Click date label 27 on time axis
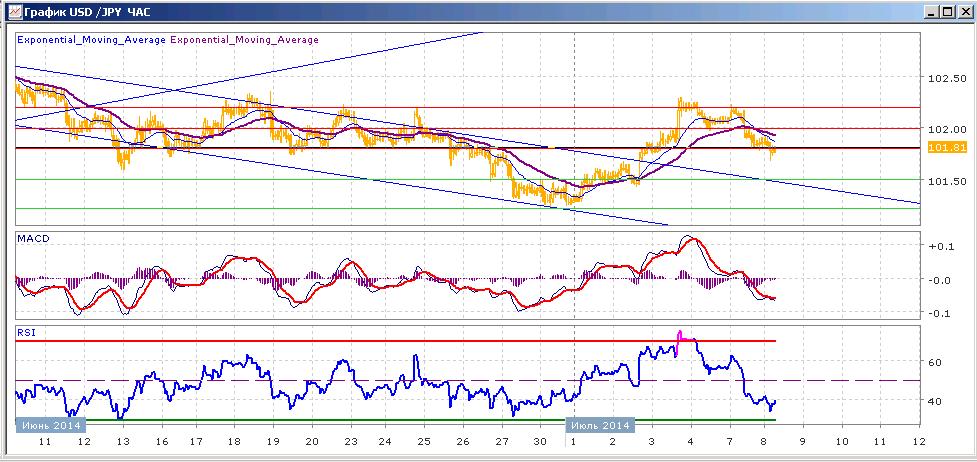The image size is (977, 462). coord(500,441)
